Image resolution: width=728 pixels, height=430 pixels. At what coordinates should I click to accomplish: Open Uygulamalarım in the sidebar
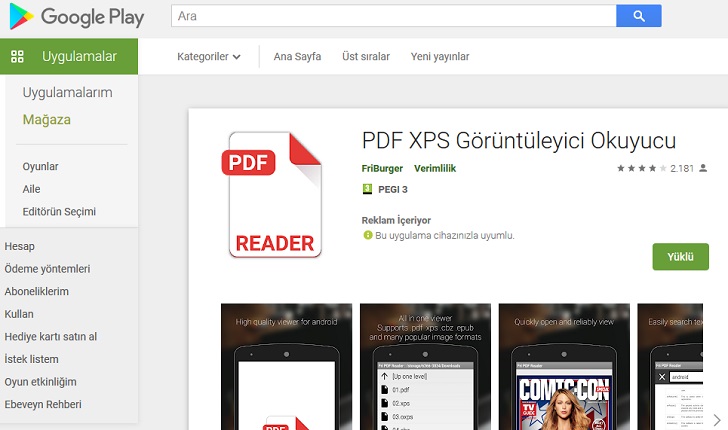(x=67, y=92)
